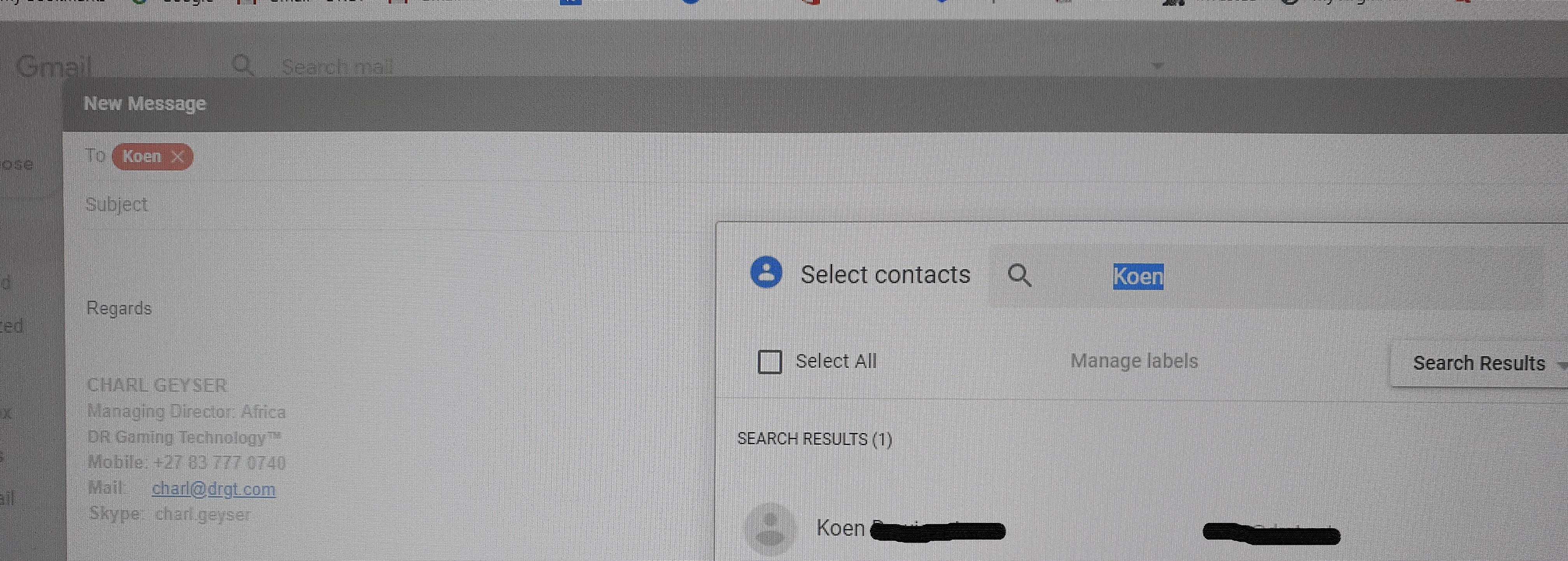Click the Koen contact avatar icon
Image resolution: width=1568 pixels, height=561 pixels.
pyautogui.click(x=770, y=528)
